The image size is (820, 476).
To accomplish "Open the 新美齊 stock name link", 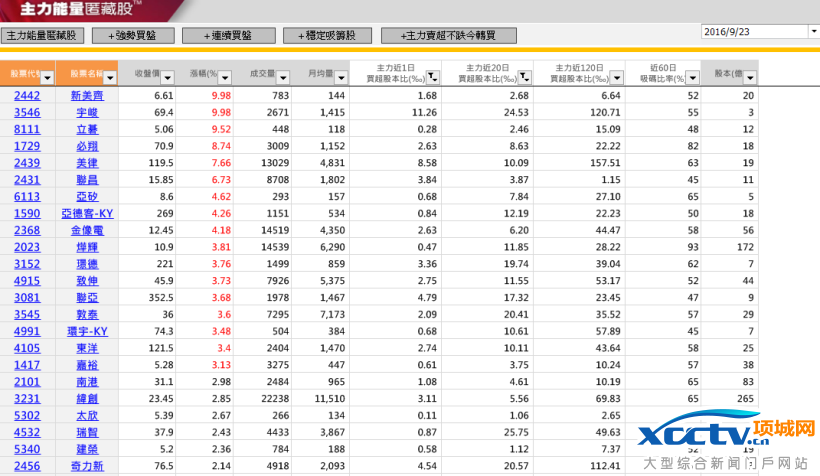I will coord(87,95).
